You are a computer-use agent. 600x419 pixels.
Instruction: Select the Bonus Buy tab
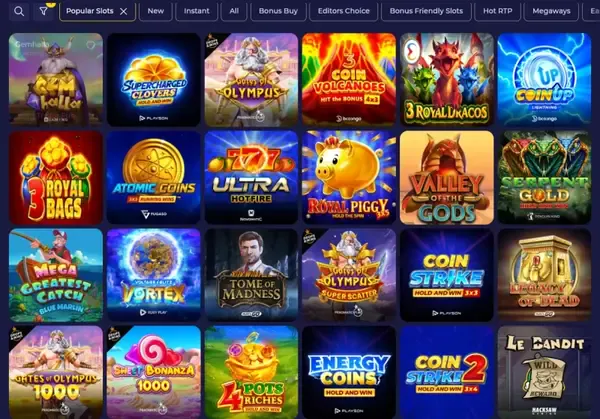click(278, 11)
